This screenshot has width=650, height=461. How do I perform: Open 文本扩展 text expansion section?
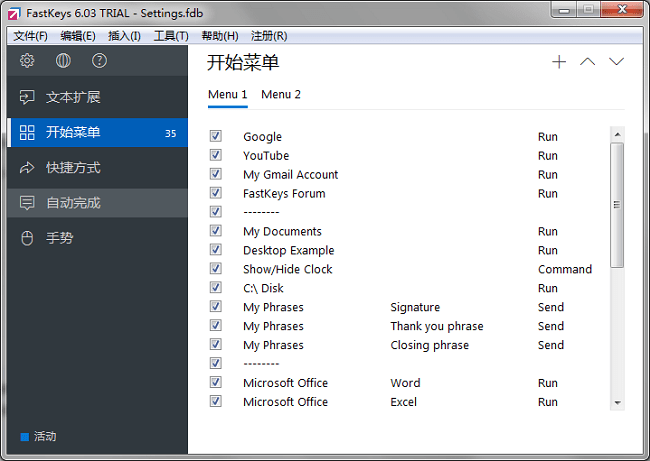point(73,97)
